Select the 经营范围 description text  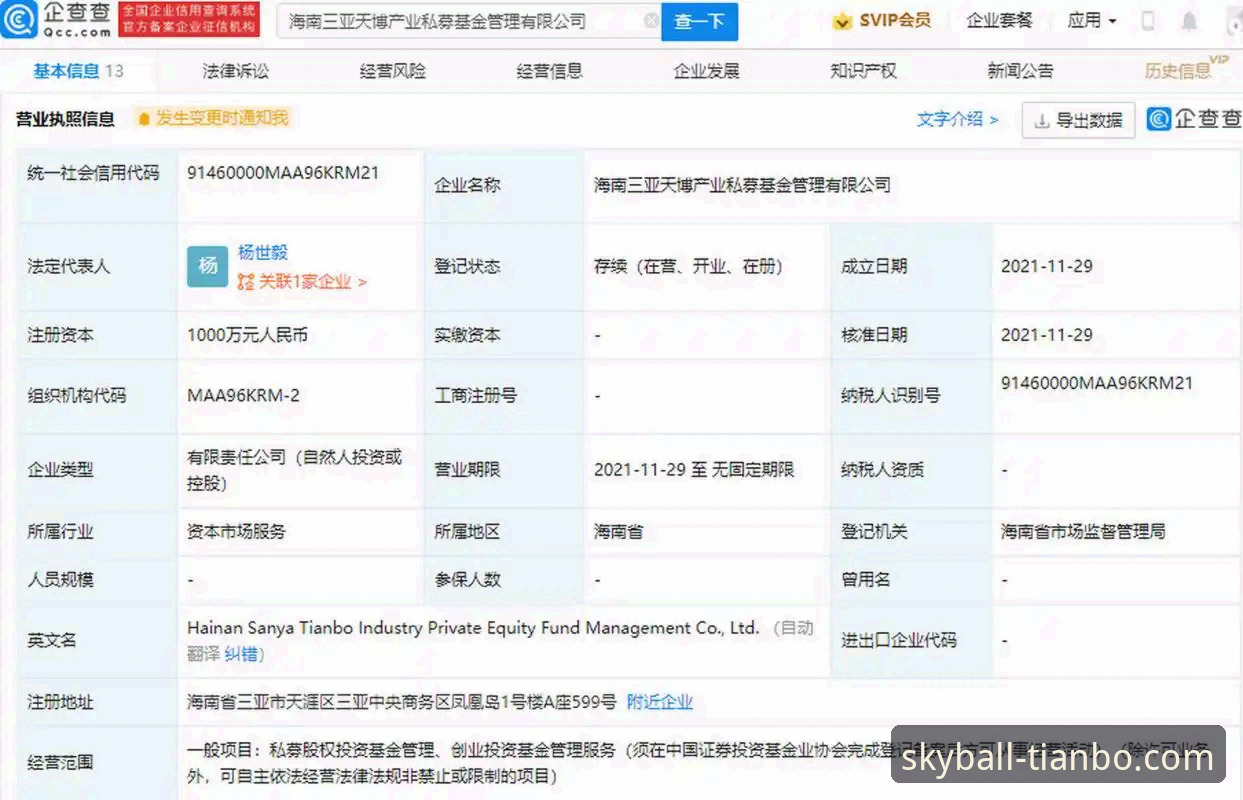(700, 762)
